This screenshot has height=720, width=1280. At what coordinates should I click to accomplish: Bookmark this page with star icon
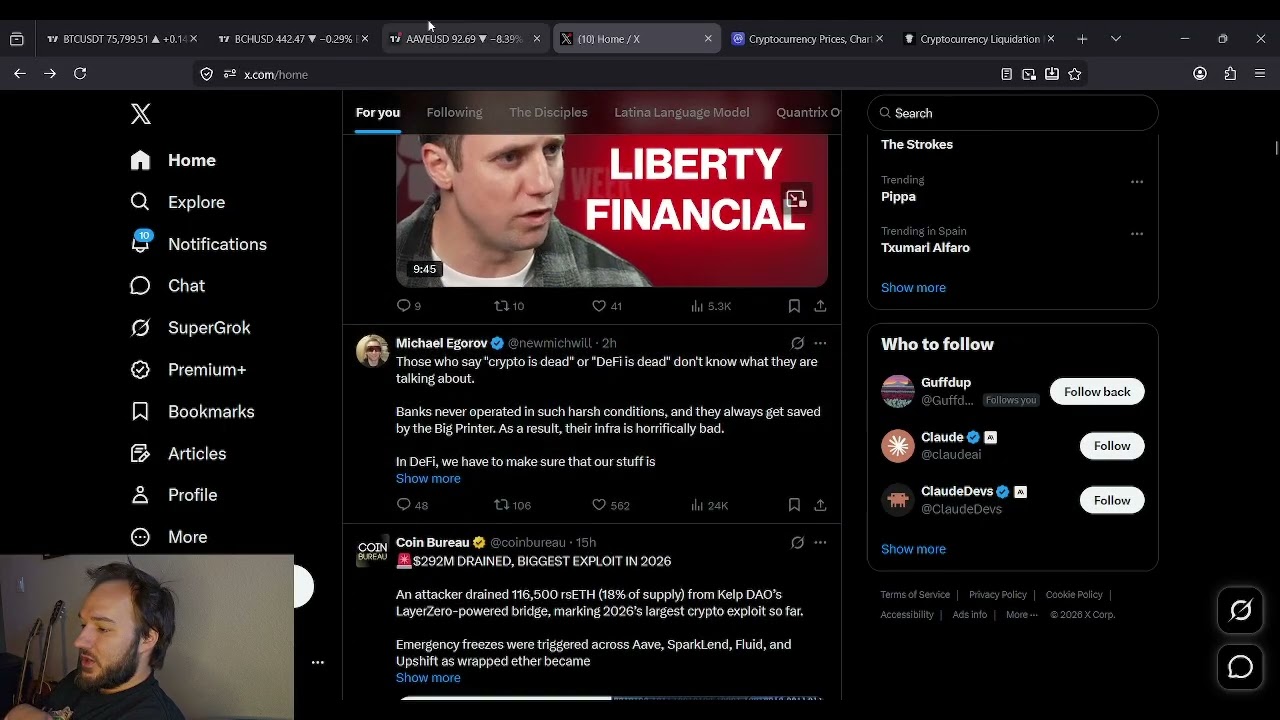click(1075, 74)
